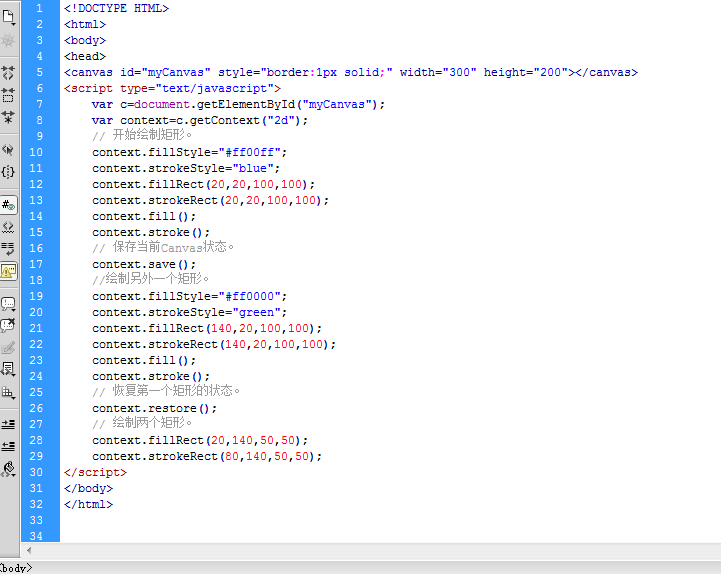Click the Collapse Selection icon
721x574 pixels.
(x=9, y=95)
